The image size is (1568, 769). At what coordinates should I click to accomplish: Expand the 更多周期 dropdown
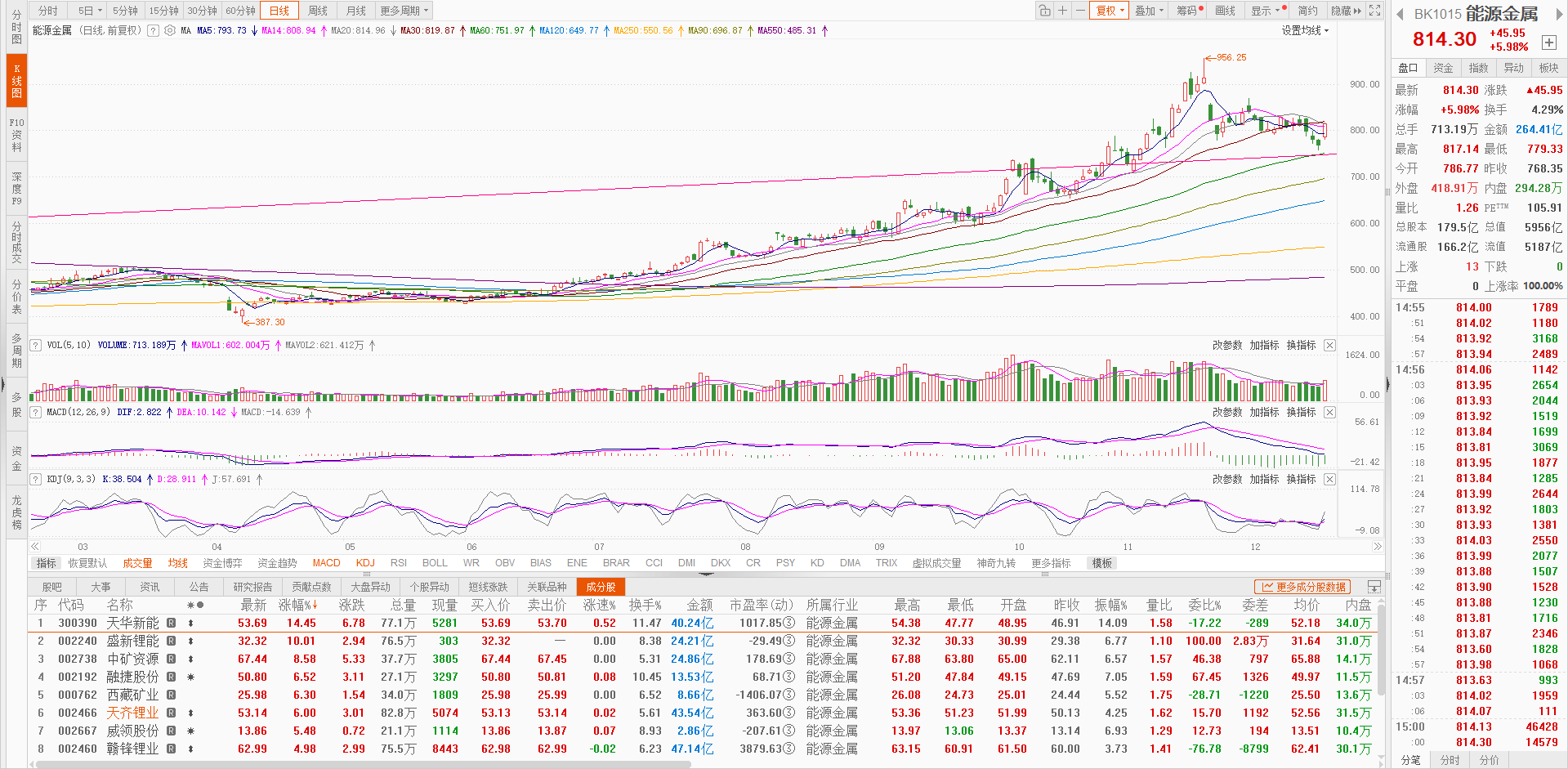click(x=404, y=11)
